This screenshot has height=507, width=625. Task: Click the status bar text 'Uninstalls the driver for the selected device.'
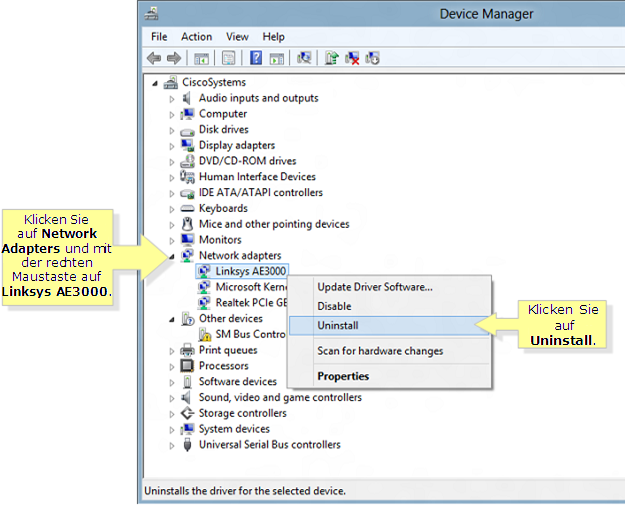(245, 491)
